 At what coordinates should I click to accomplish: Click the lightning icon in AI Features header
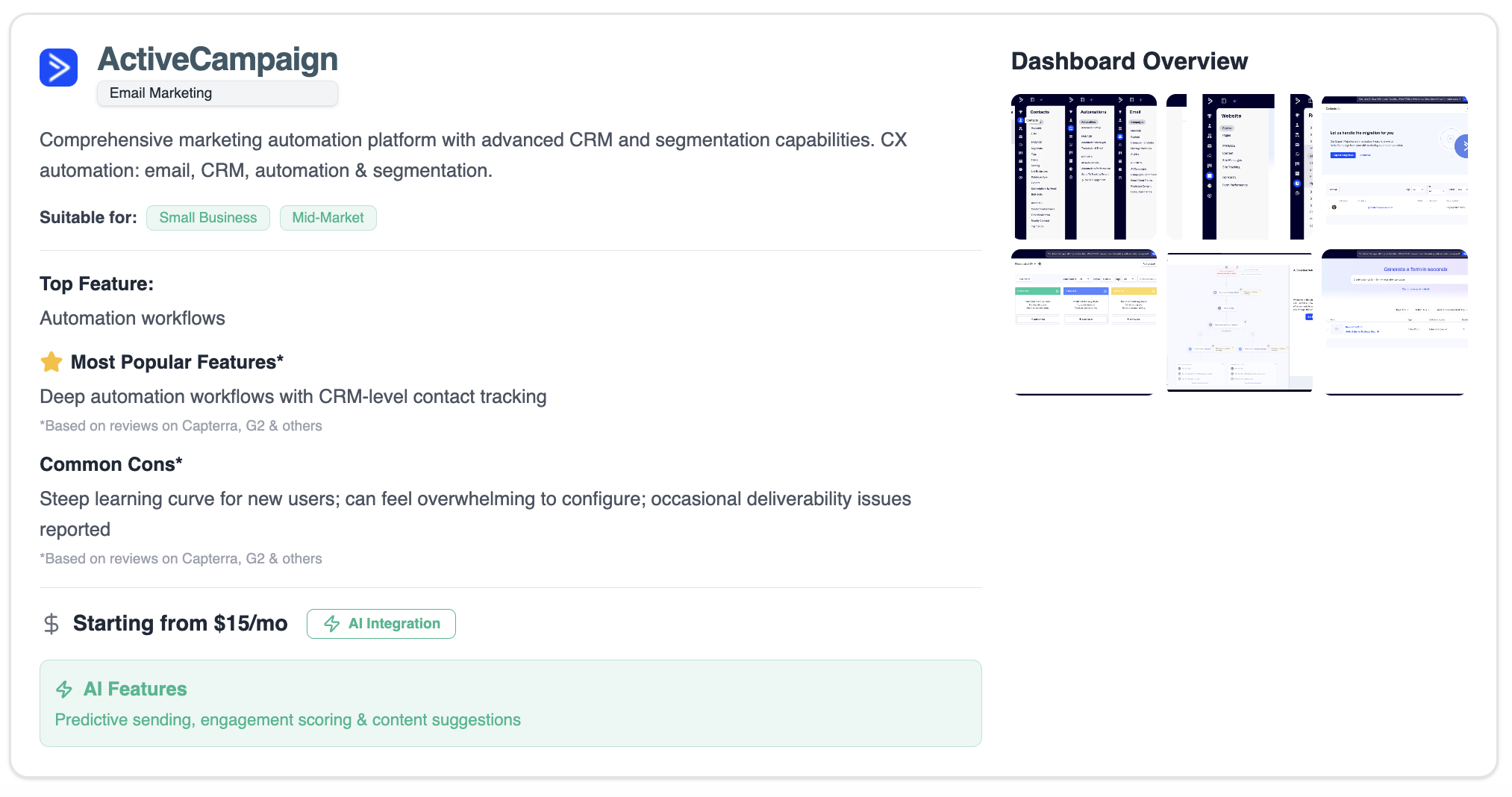[64, 689]
